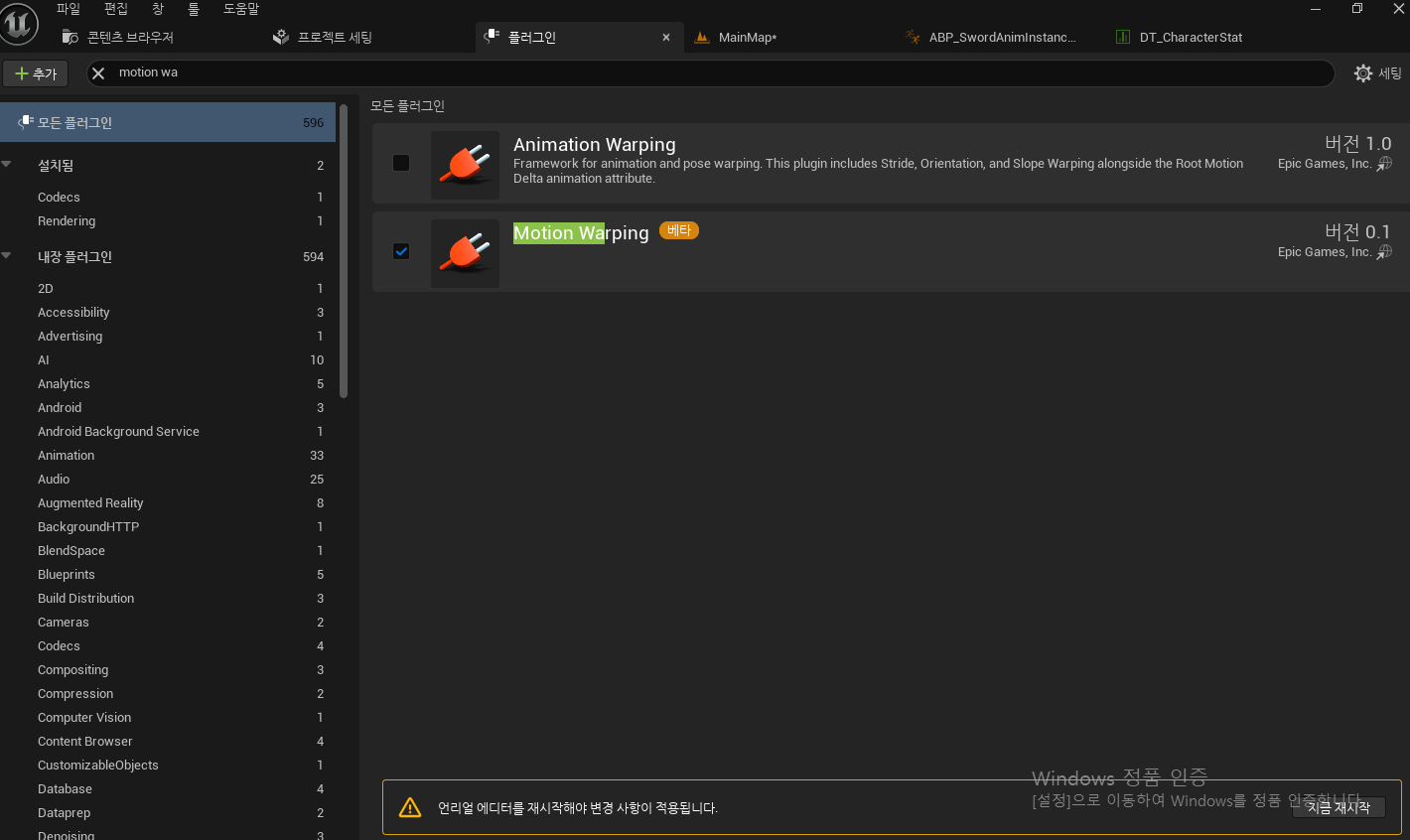Click the Unreal Engine logo icon
Image resolution: width=1410 pixels, height=840 pixels.
click(19, 24)
